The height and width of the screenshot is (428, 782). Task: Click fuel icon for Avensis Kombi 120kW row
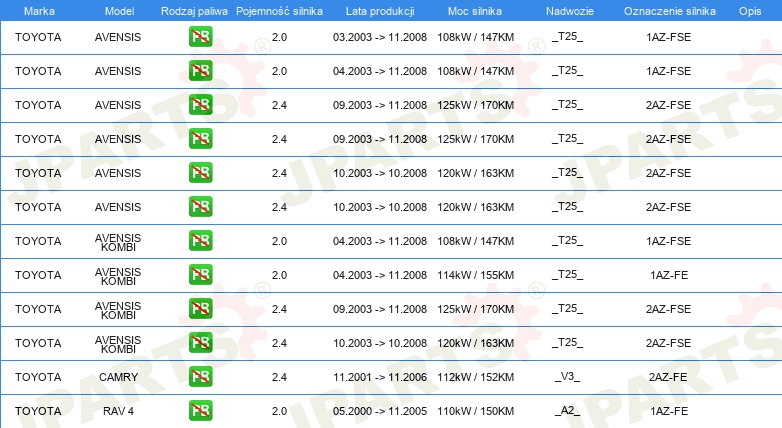(200, 343)
